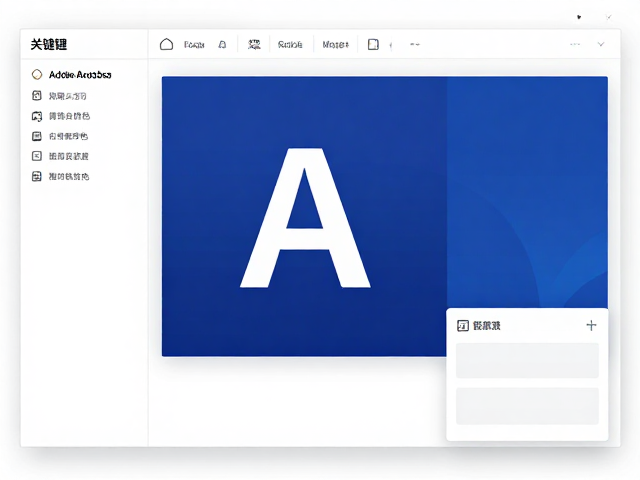Select the upper grey card in the floating panel

tap(527, 360)
